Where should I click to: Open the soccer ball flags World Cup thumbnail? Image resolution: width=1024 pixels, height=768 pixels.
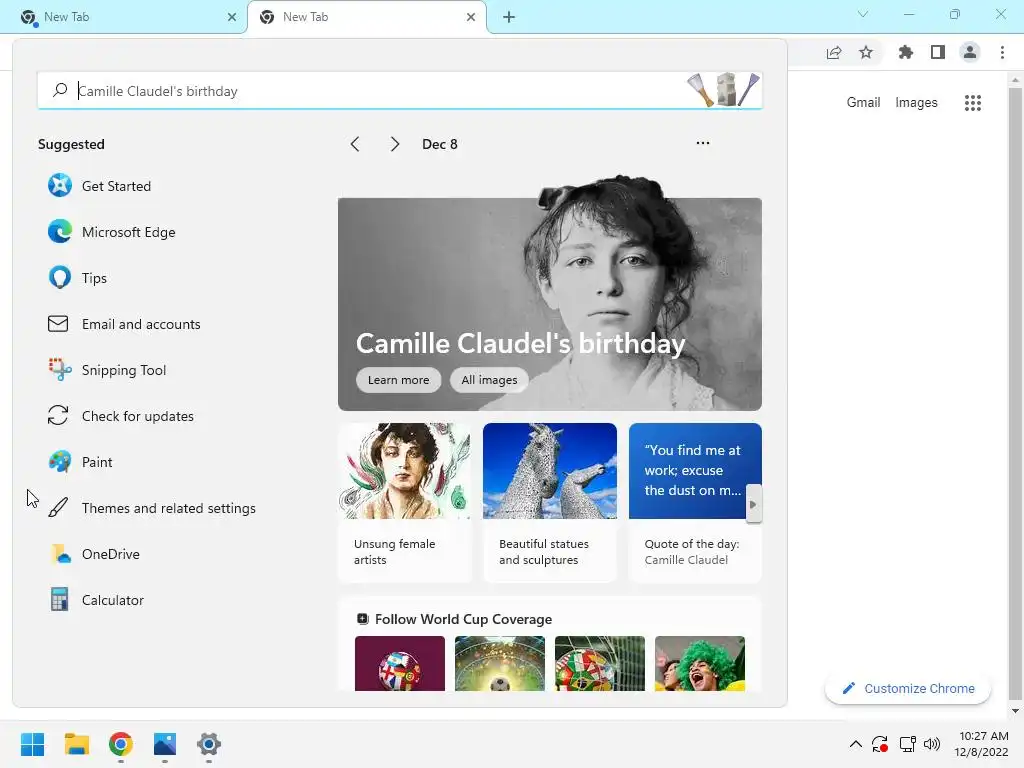pos(400,663)
